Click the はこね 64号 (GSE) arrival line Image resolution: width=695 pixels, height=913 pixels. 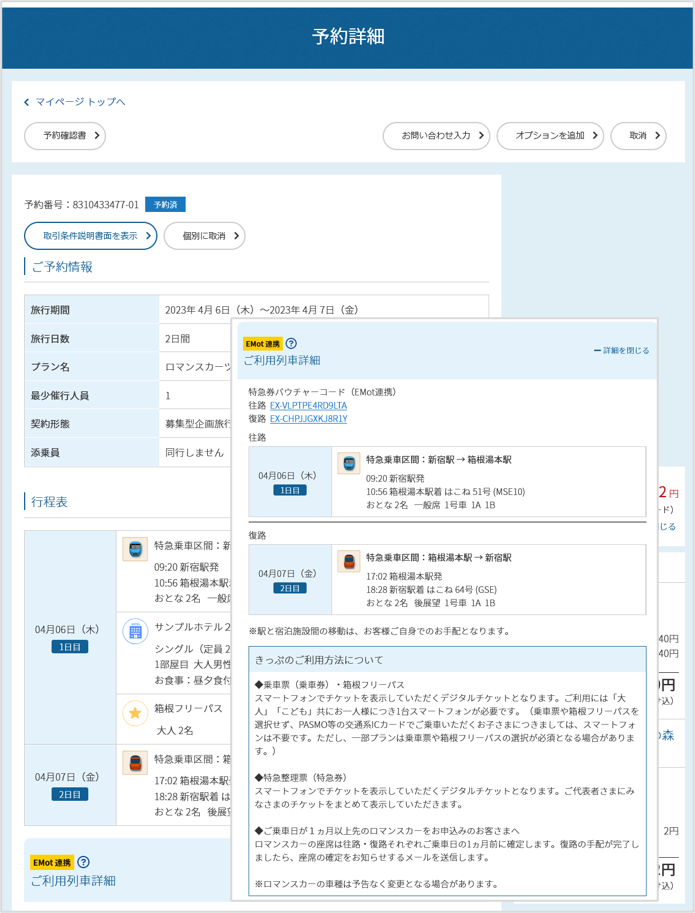point(431,589)
